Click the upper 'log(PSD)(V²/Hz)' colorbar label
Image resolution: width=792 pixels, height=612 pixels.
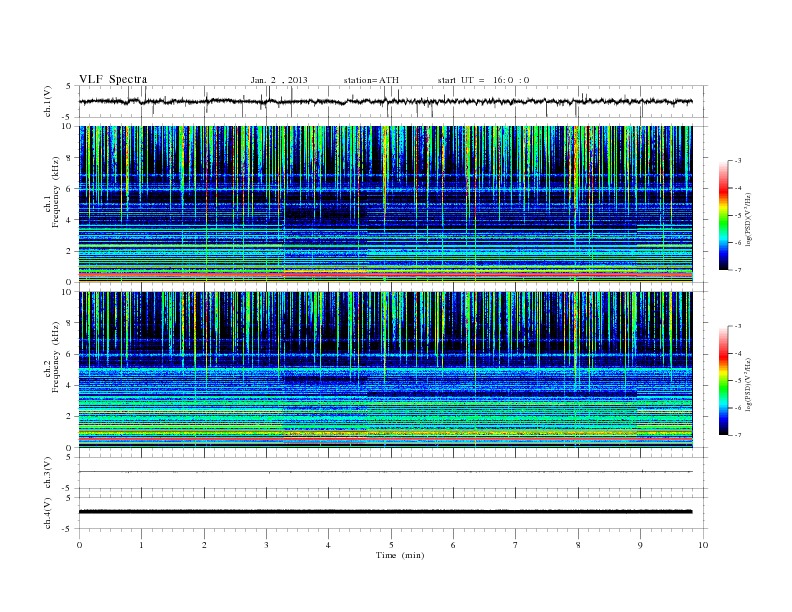tap(748, 219)
